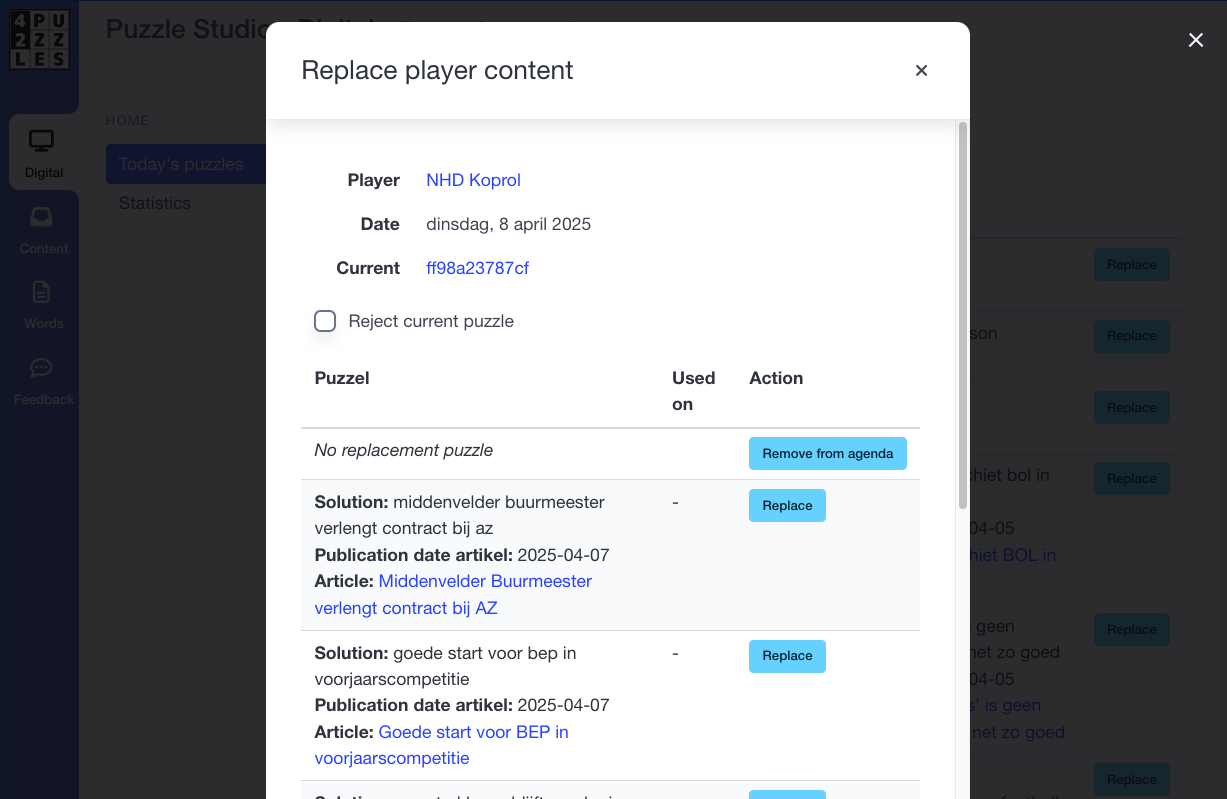Tick the Reject current puzzle checkbox
1227x799 pixels.
(325, 321)
